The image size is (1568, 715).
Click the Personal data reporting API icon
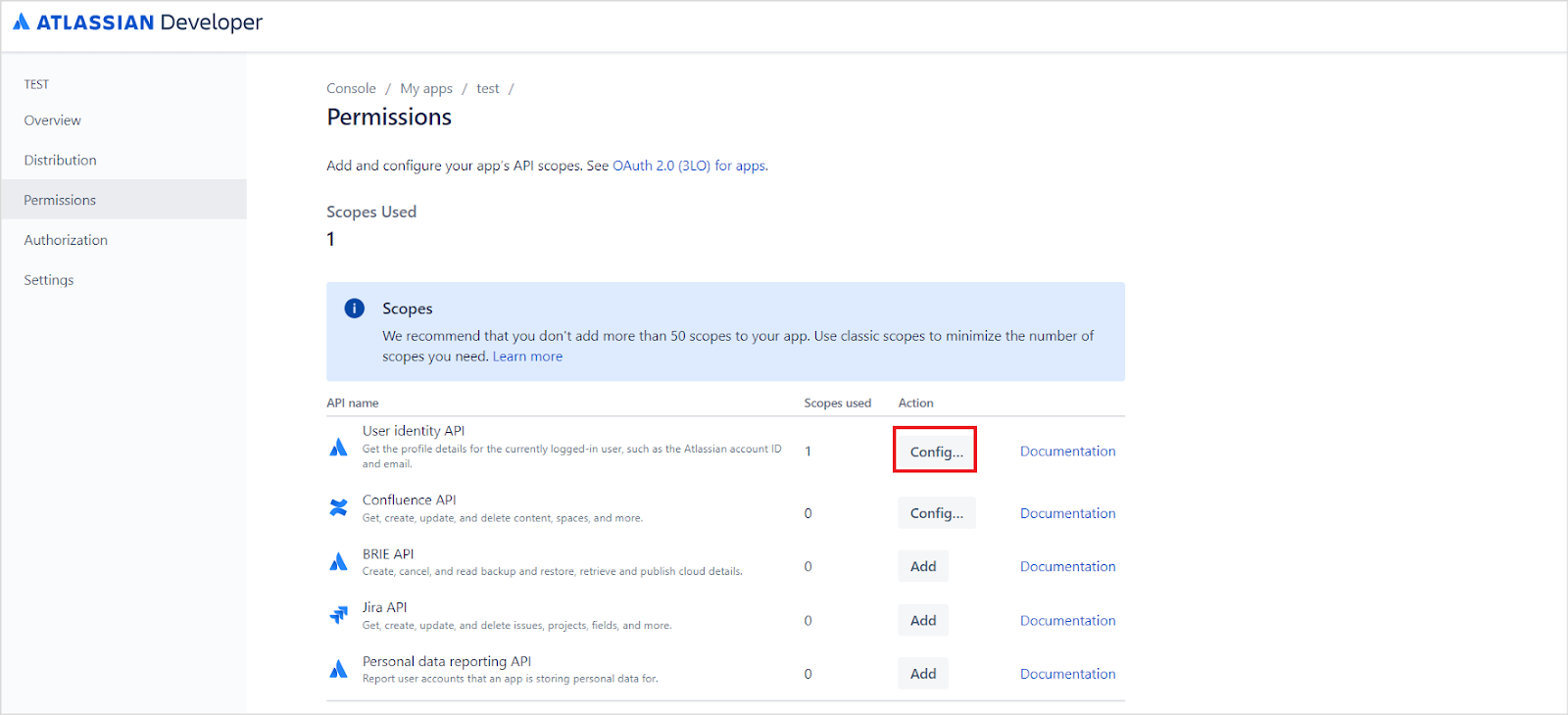338,670
